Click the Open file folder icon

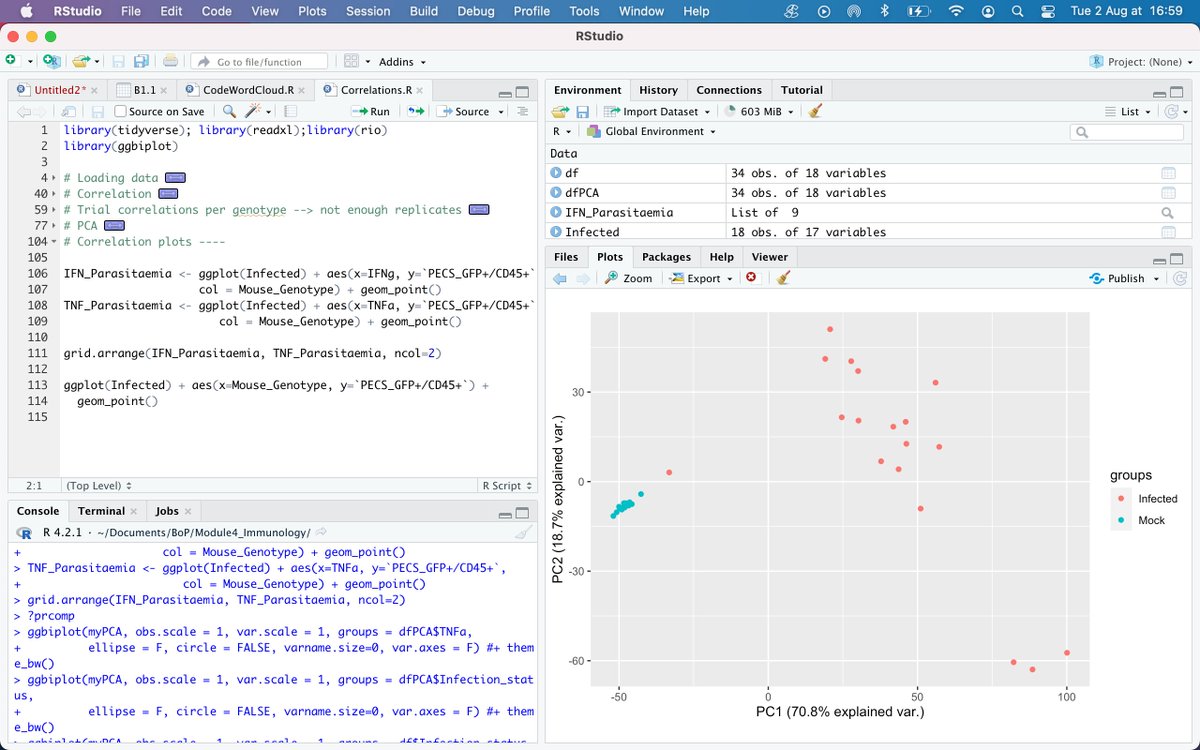click(81, 61)
